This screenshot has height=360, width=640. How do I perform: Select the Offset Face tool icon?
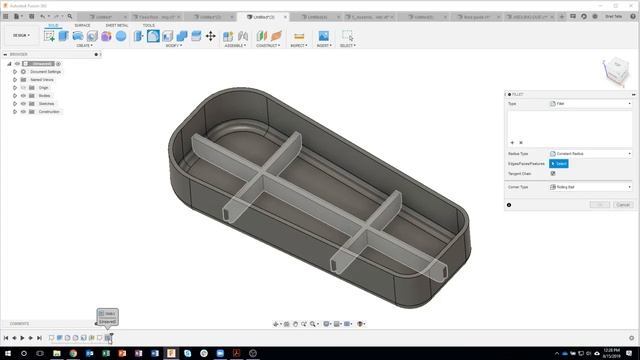click(x=196, y=36)
